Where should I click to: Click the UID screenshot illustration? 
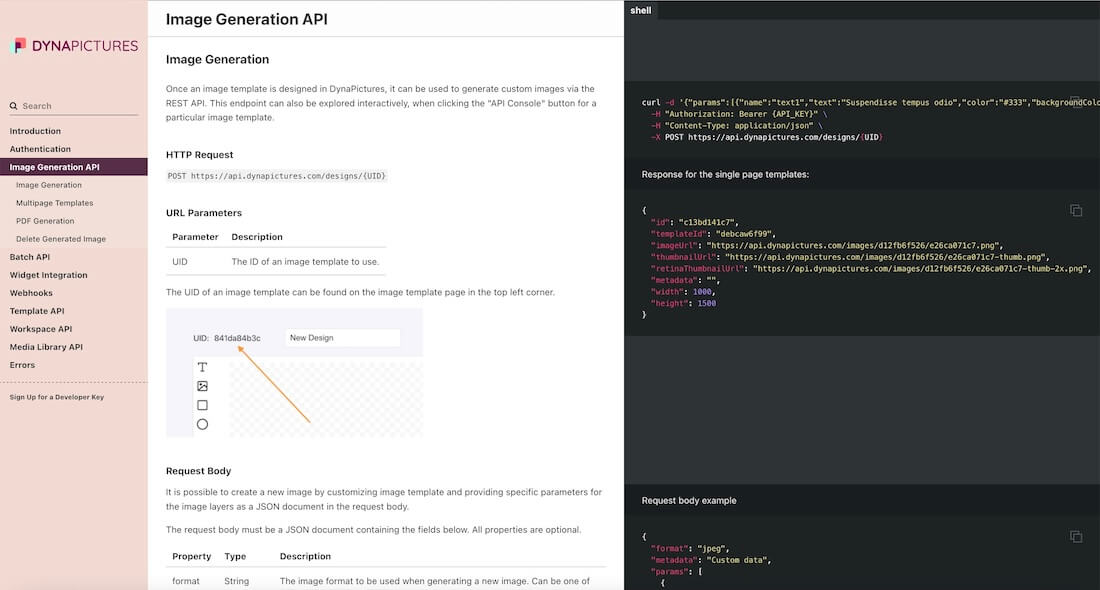pos(294,373)
